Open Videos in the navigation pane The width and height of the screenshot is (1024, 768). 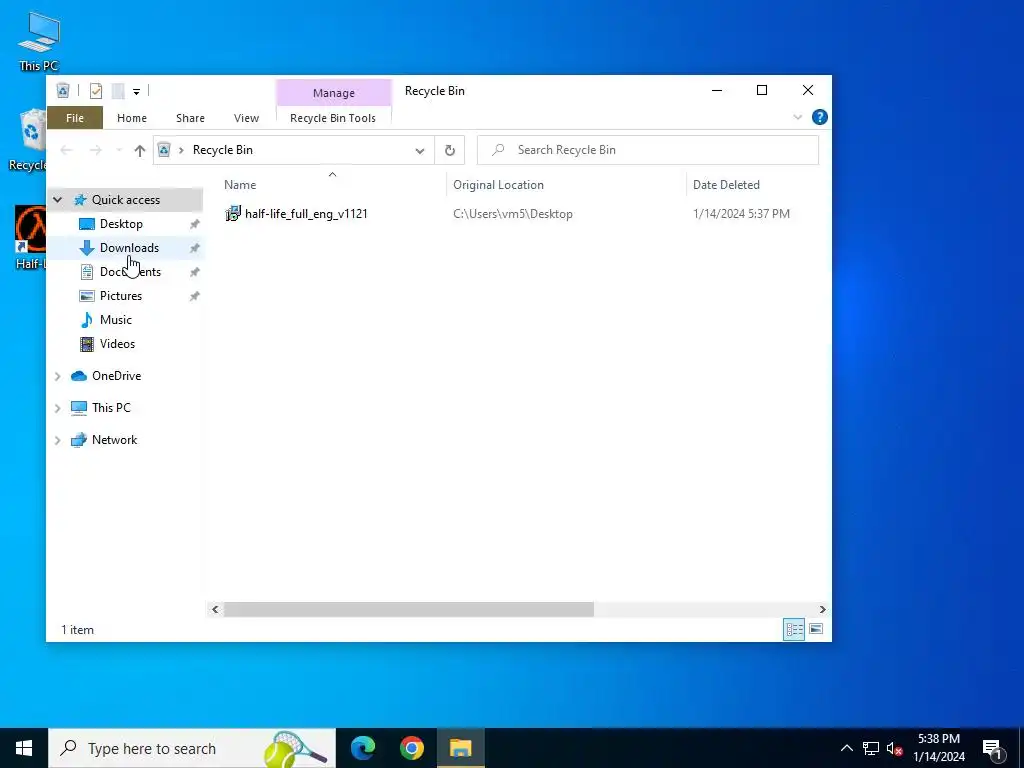pos(117,344)
